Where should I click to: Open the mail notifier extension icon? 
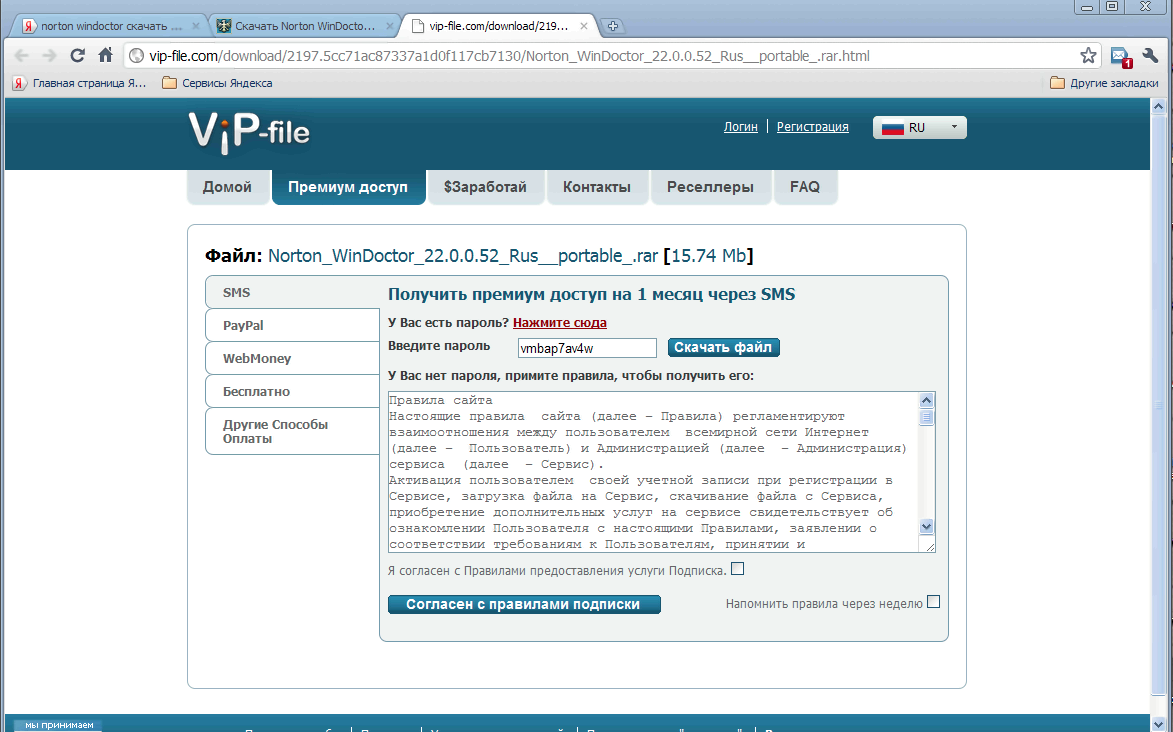pos(1121,56)
